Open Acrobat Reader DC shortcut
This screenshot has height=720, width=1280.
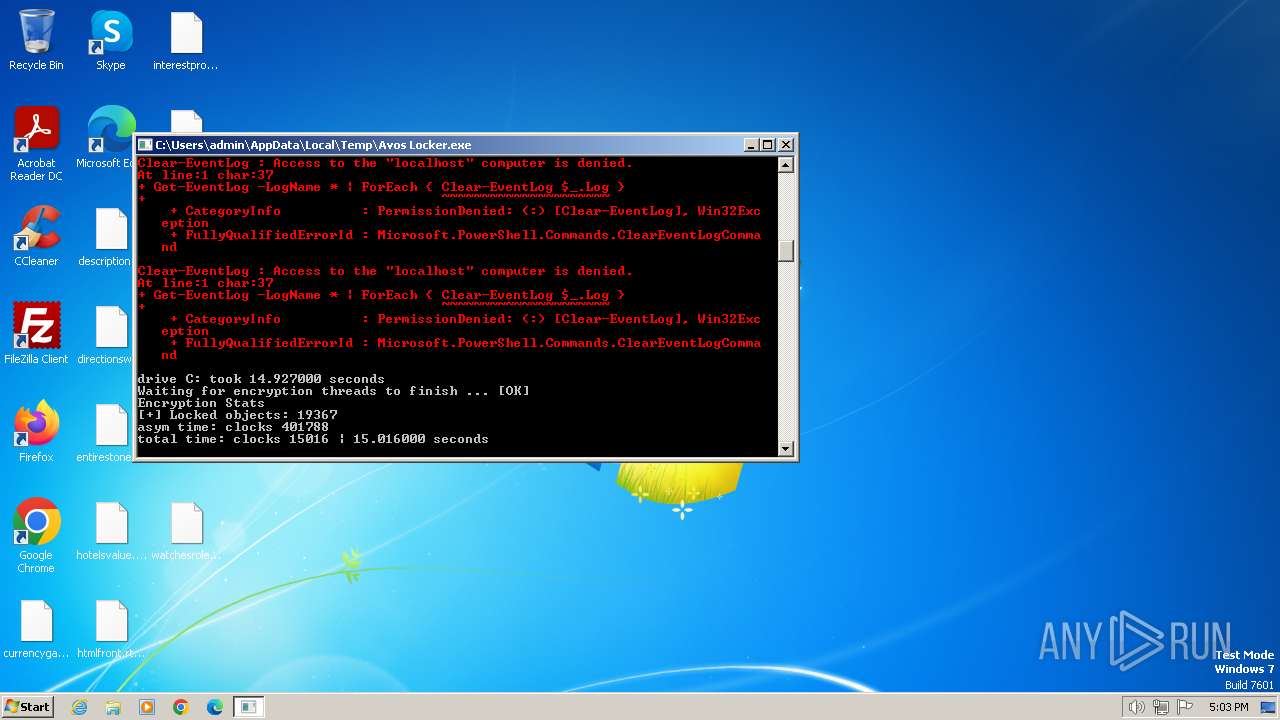[36, 144]
